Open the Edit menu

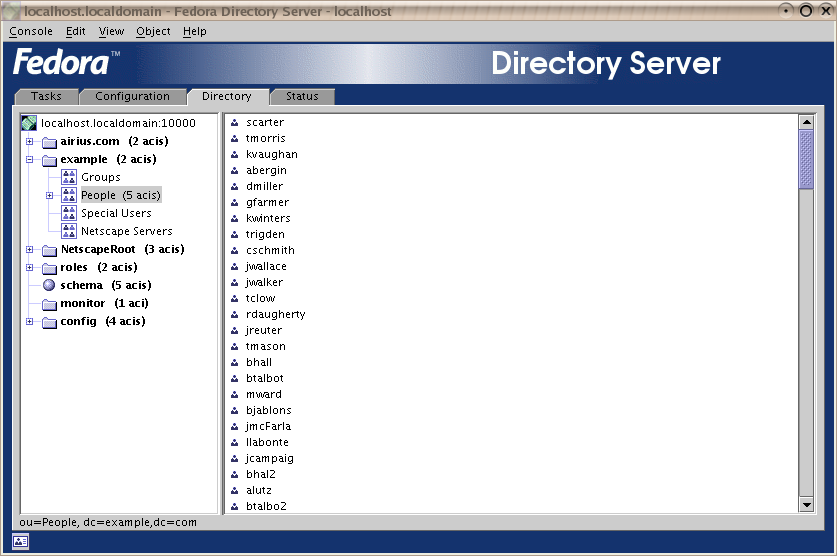point(75,31)
